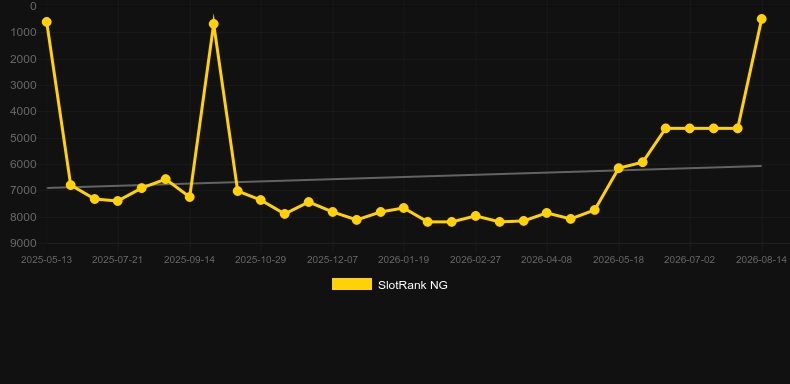Viewport: 790px width, 384px height.
Task: Click the 6000 y-axis label
Action: coord(24,164)
